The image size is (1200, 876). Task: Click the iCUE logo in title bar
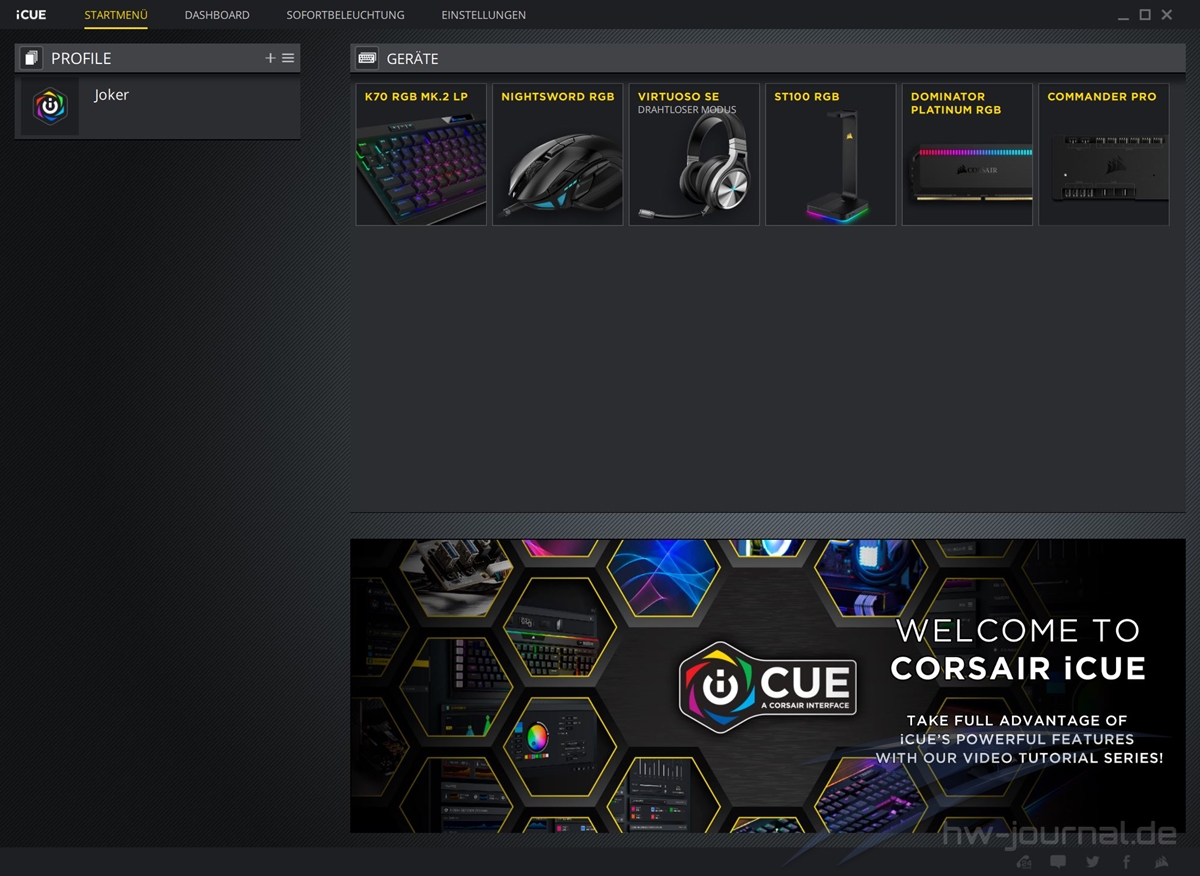31,15
